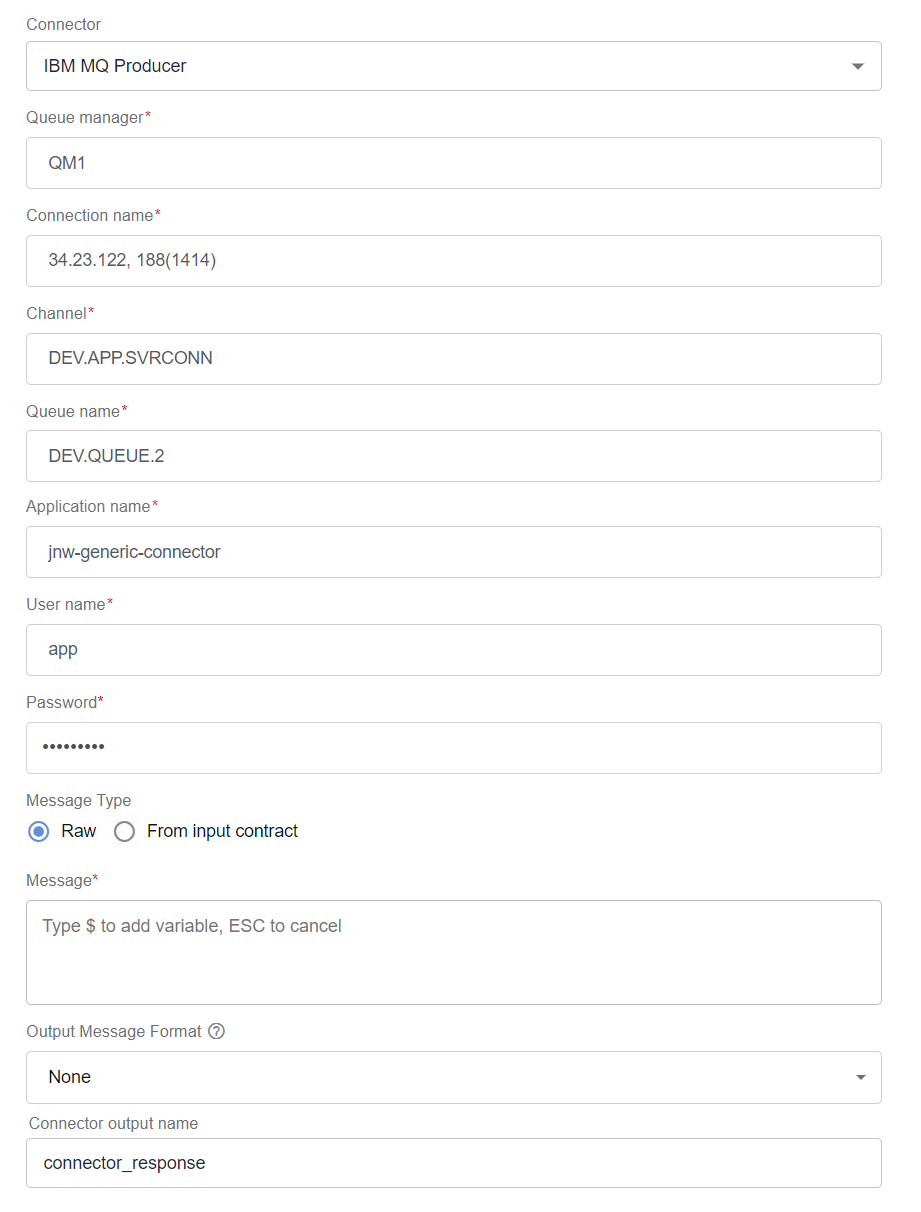This screenshot has width=921, height=1212.
Task: Select the Application name field
Action: (454, 552)
